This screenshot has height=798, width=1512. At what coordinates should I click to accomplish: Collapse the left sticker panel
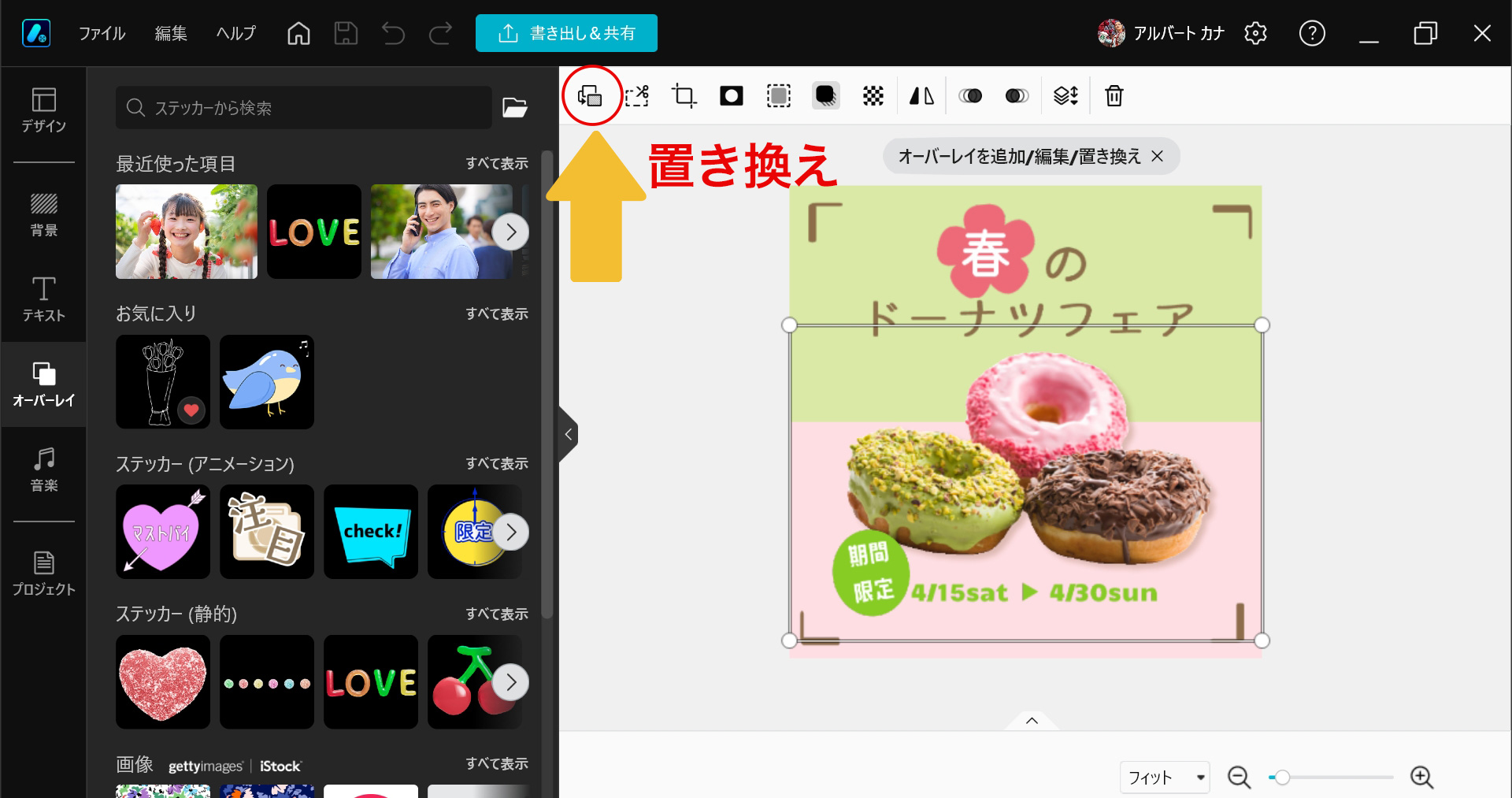(569, 434)
